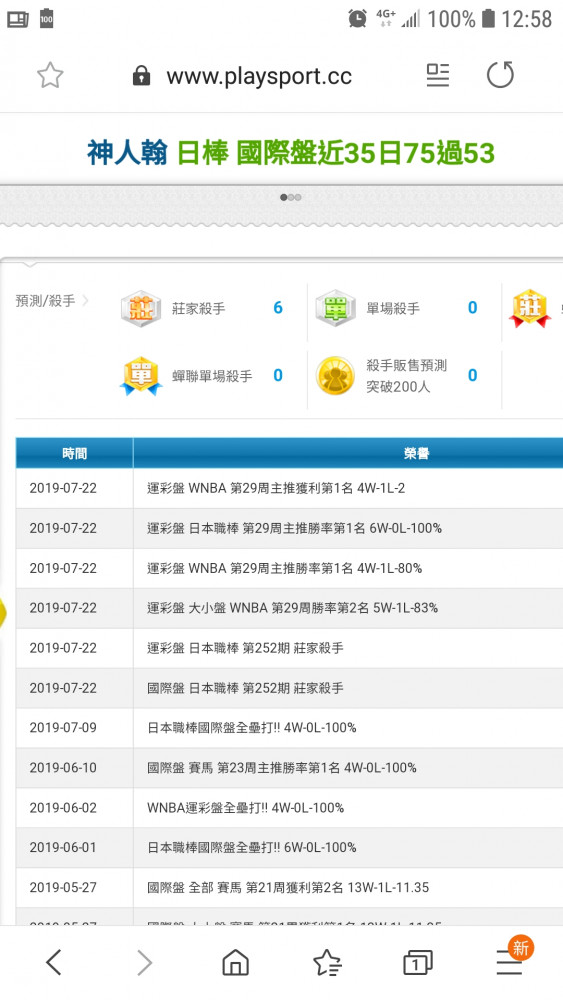The image size is (563, 1000).
Task: Tap the battery status icon
Action: (488, 18)
